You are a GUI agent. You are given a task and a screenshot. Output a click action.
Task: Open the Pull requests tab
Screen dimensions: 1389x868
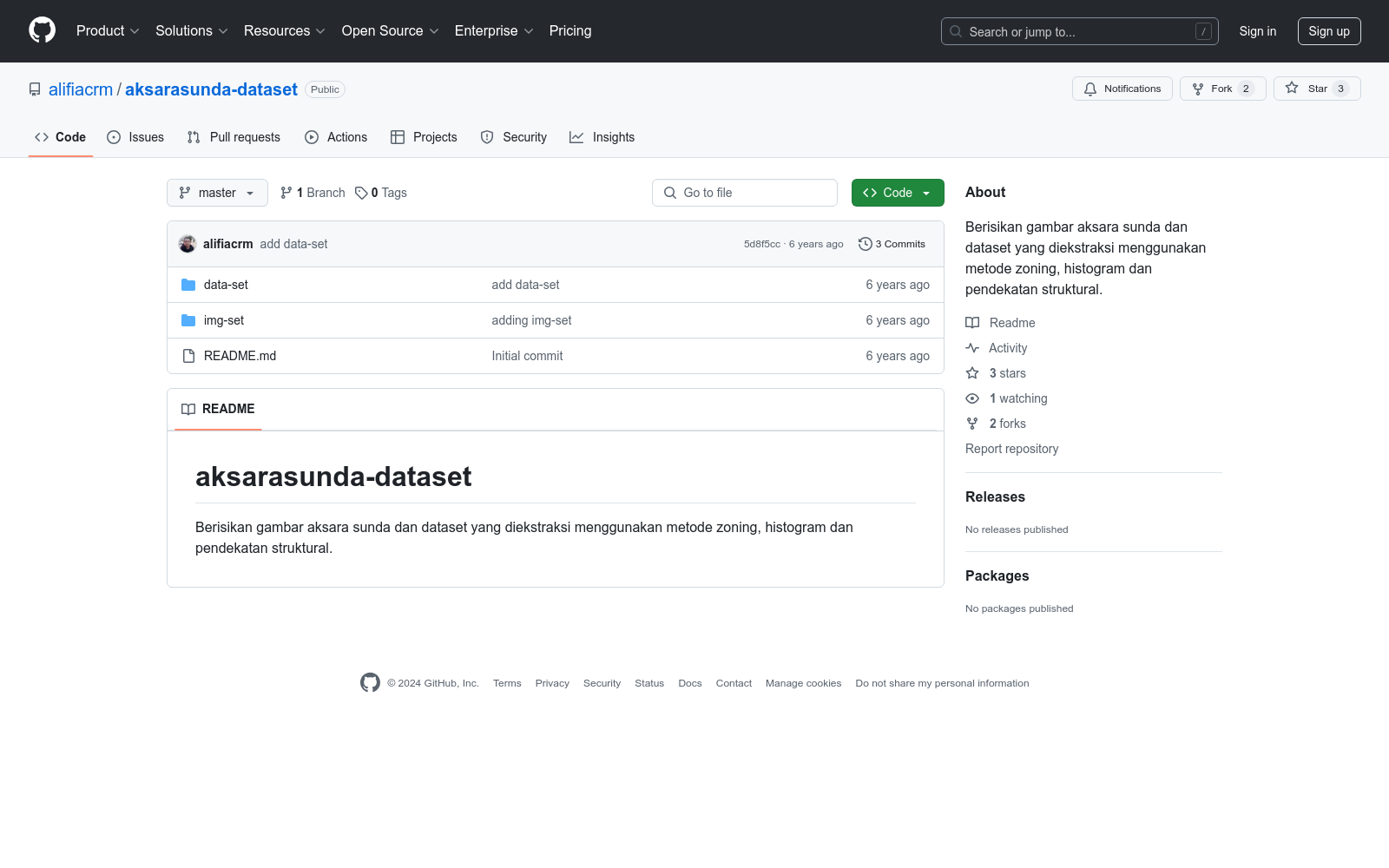point(234,137)
